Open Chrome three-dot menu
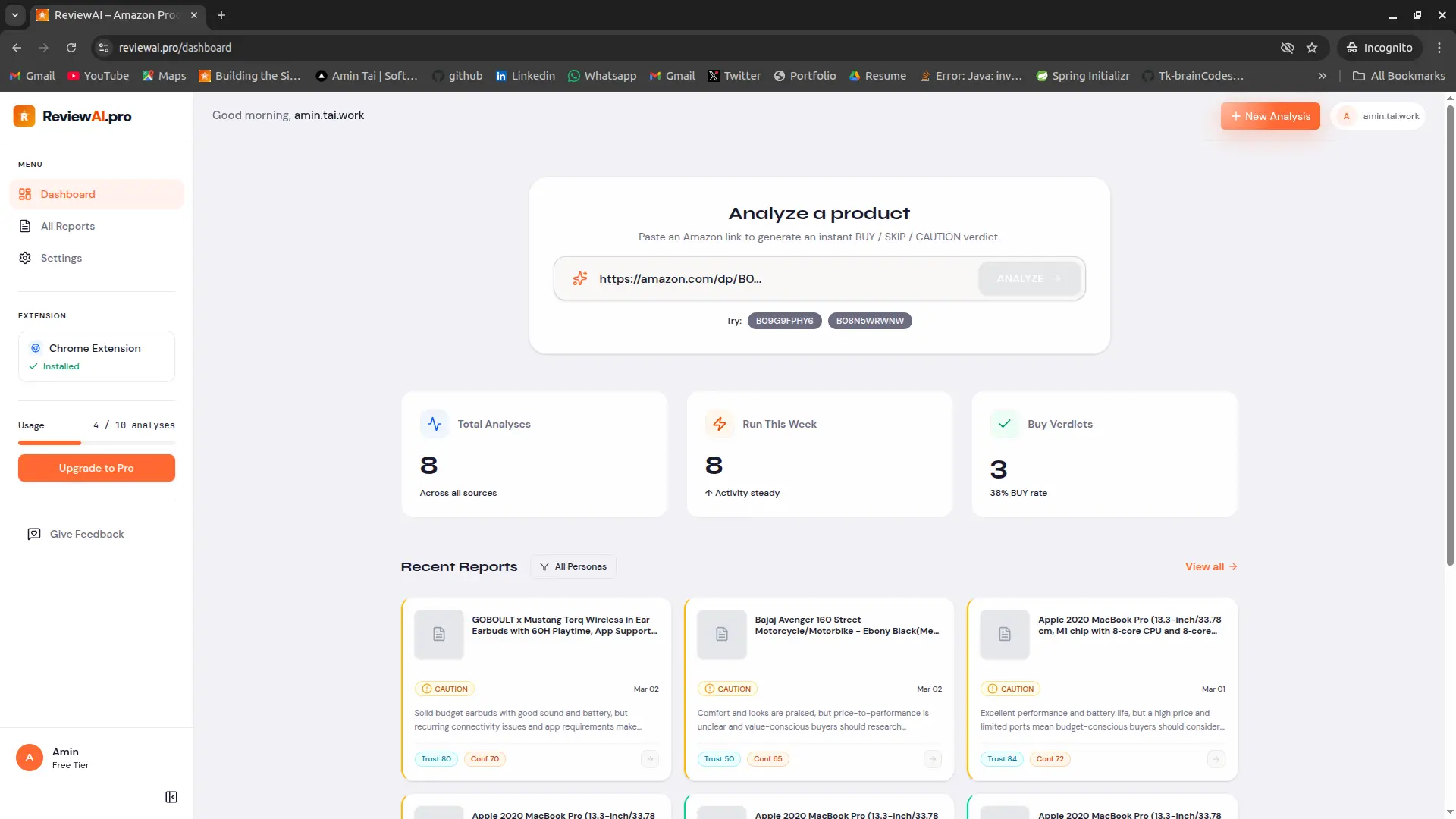This screenshot has height=819, width=1456. [x=1439, y=47]
